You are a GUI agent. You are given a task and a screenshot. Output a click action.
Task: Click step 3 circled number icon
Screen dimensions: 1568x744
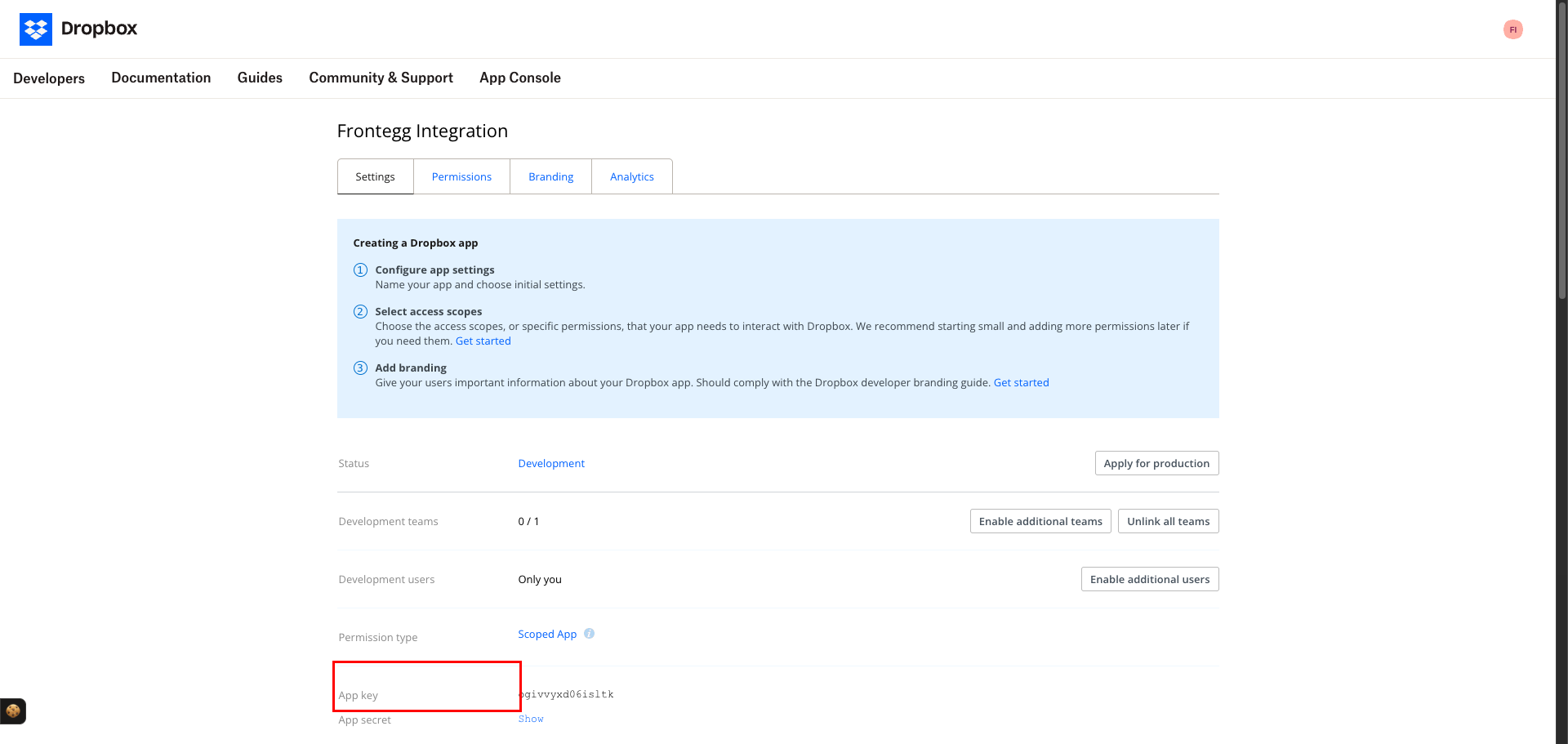360,368
